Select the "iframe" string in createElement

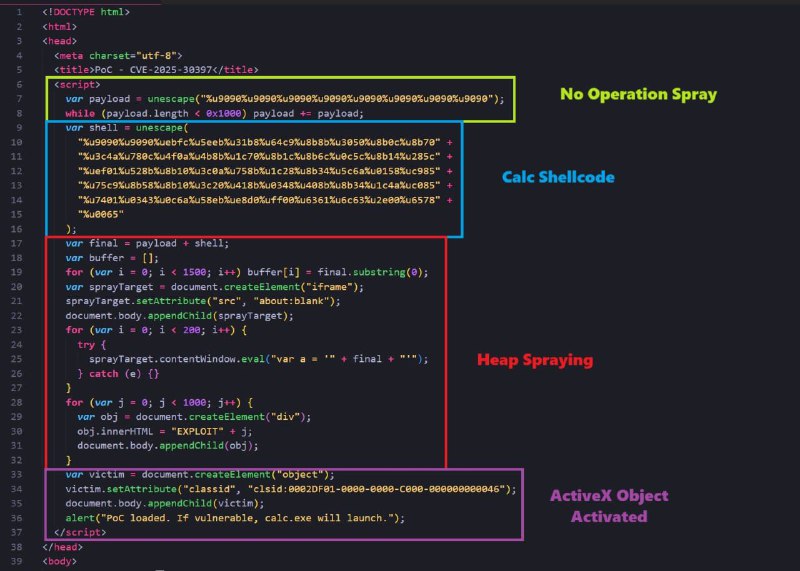[x=329, y=287]
